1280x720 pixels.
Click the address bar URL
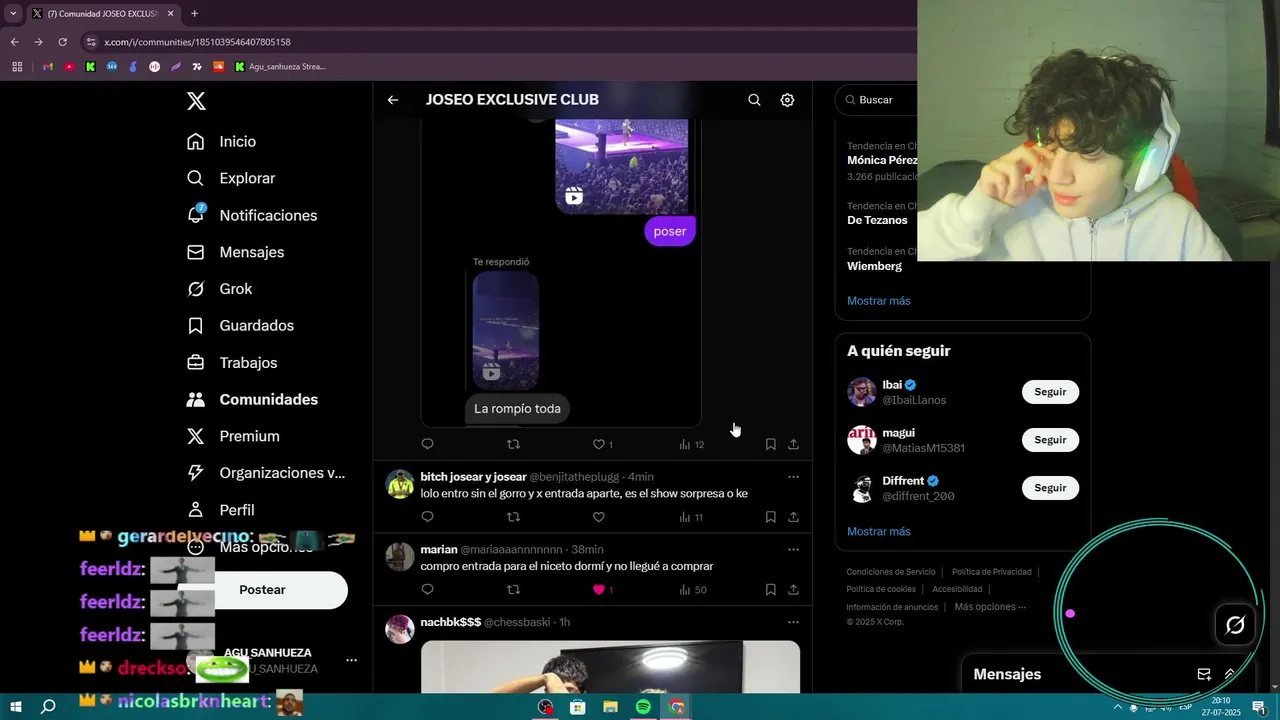197,42
